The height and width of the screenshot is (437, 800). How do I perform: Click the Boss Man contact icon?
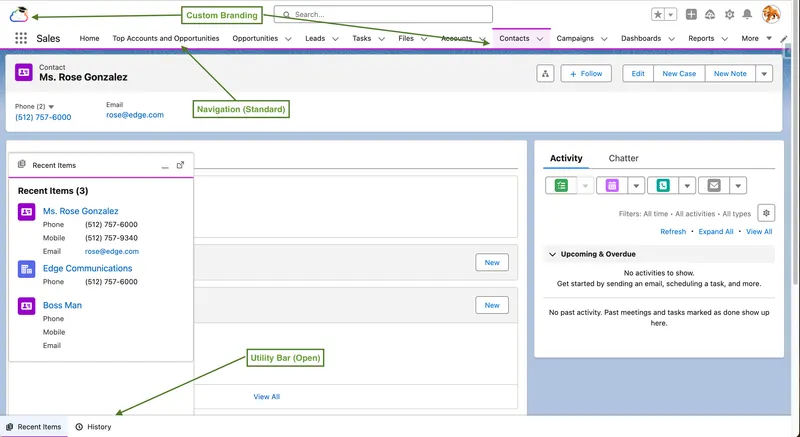(27, 306)
